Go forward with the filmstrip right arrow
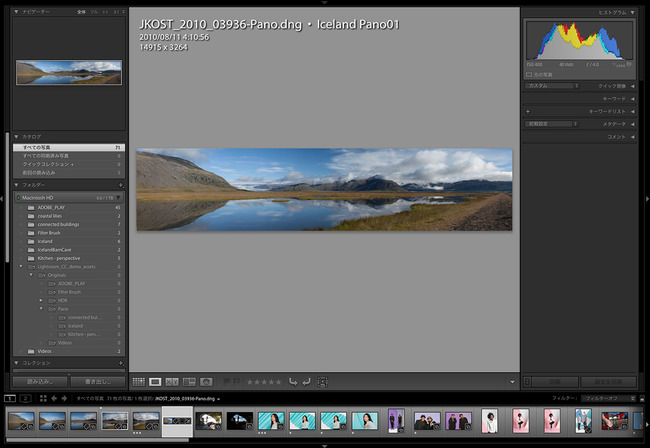This screenshot has width=650, height=448. point(64,398)
